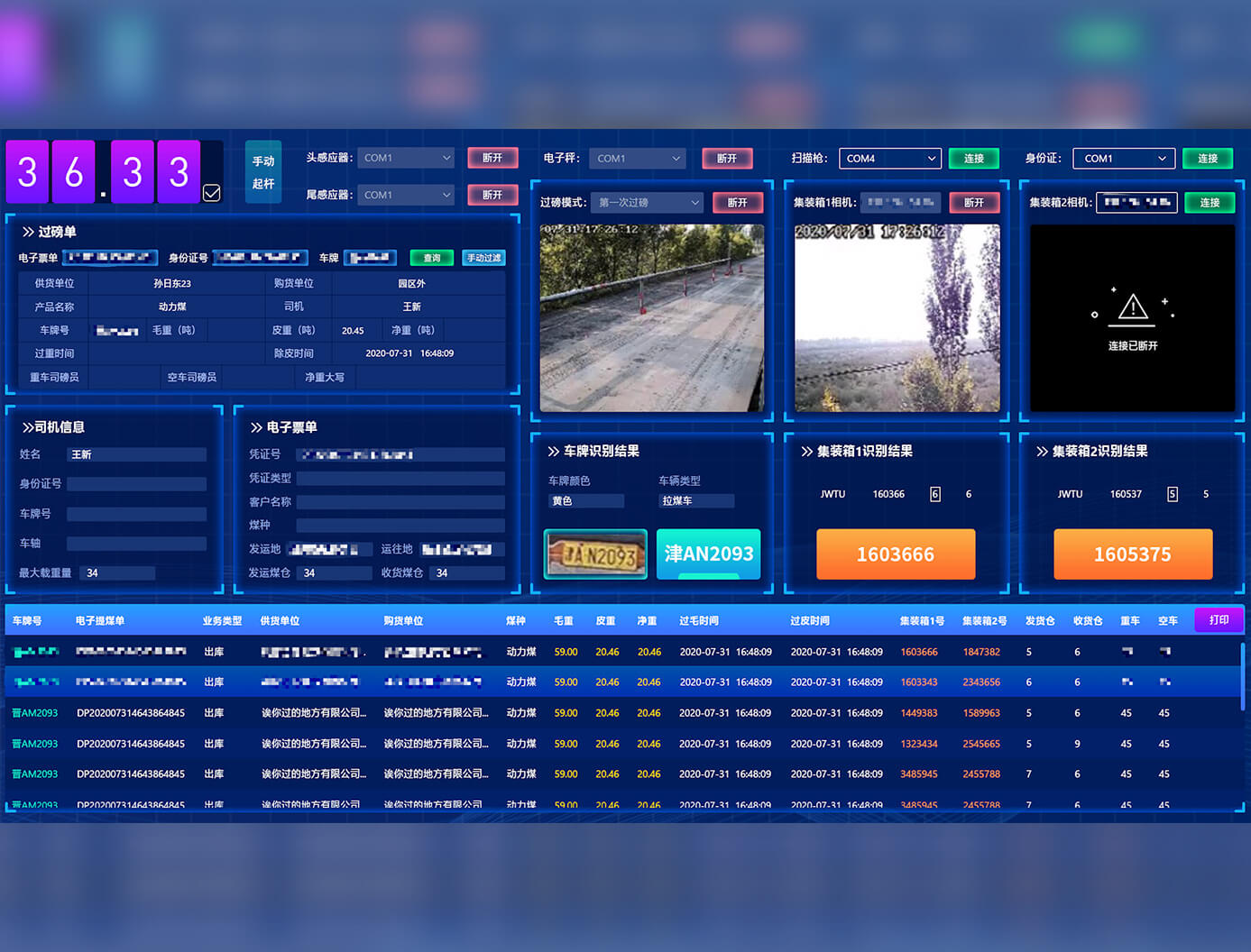This screenshot has height=952, width=1251.
Task: Click the orange 1603666 container result
Action: click(x=895, y=554)
